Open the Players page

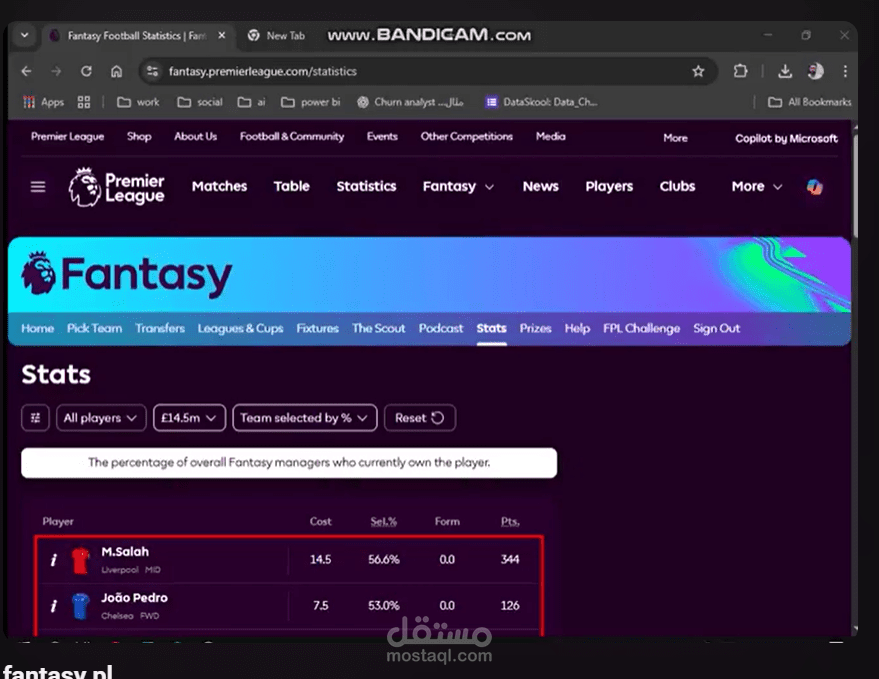click(609, 186)
